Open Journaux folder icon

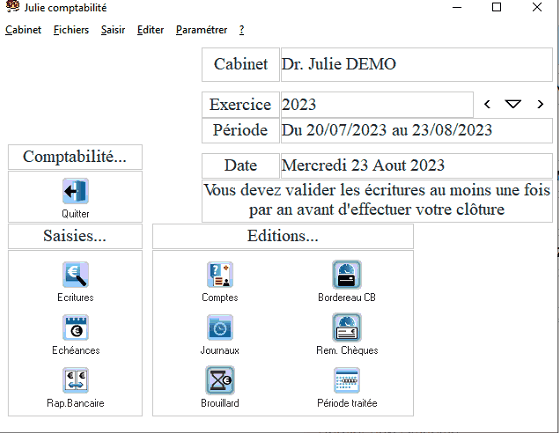pos(220,328)
